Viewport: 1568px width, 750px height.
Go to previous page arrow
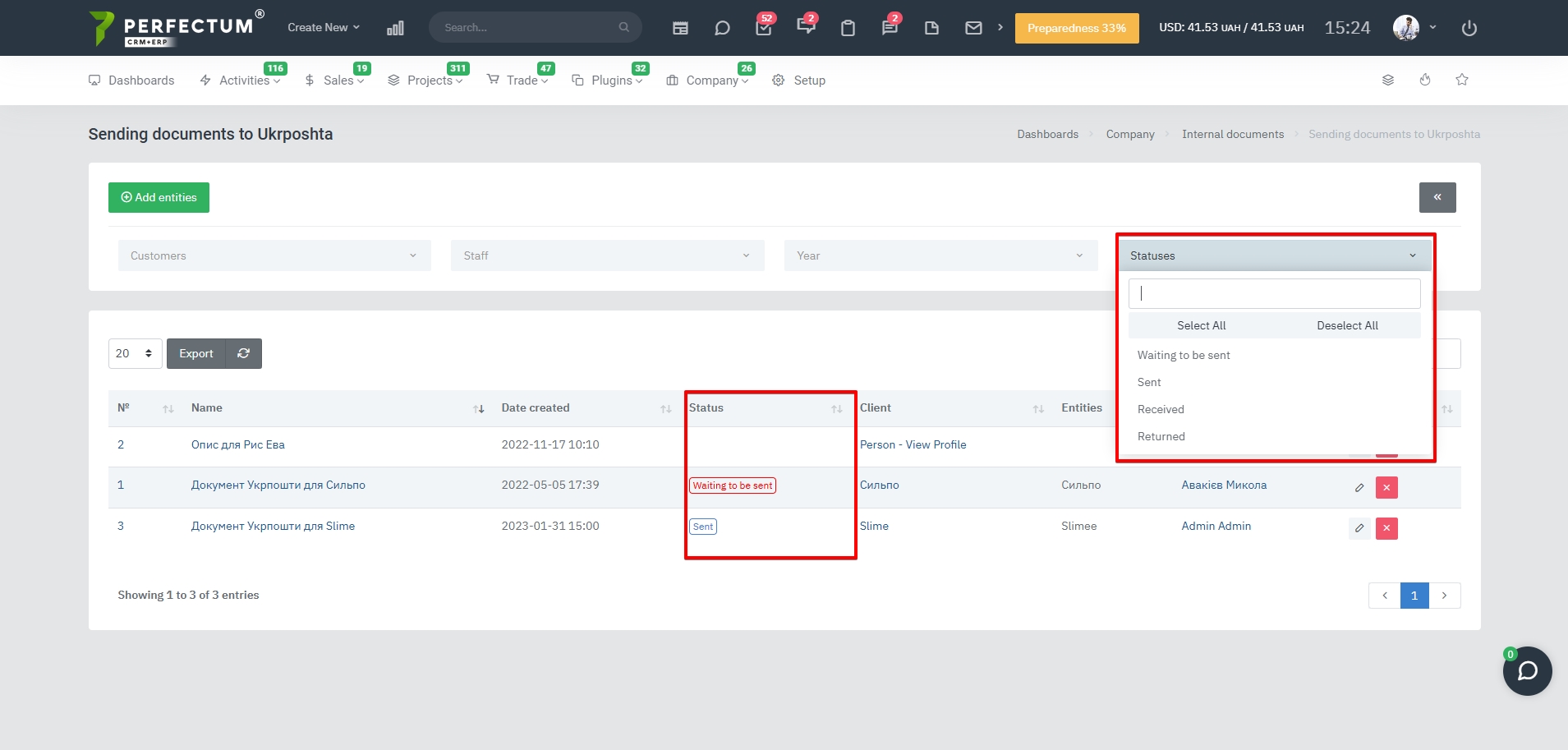(1385, 596)
